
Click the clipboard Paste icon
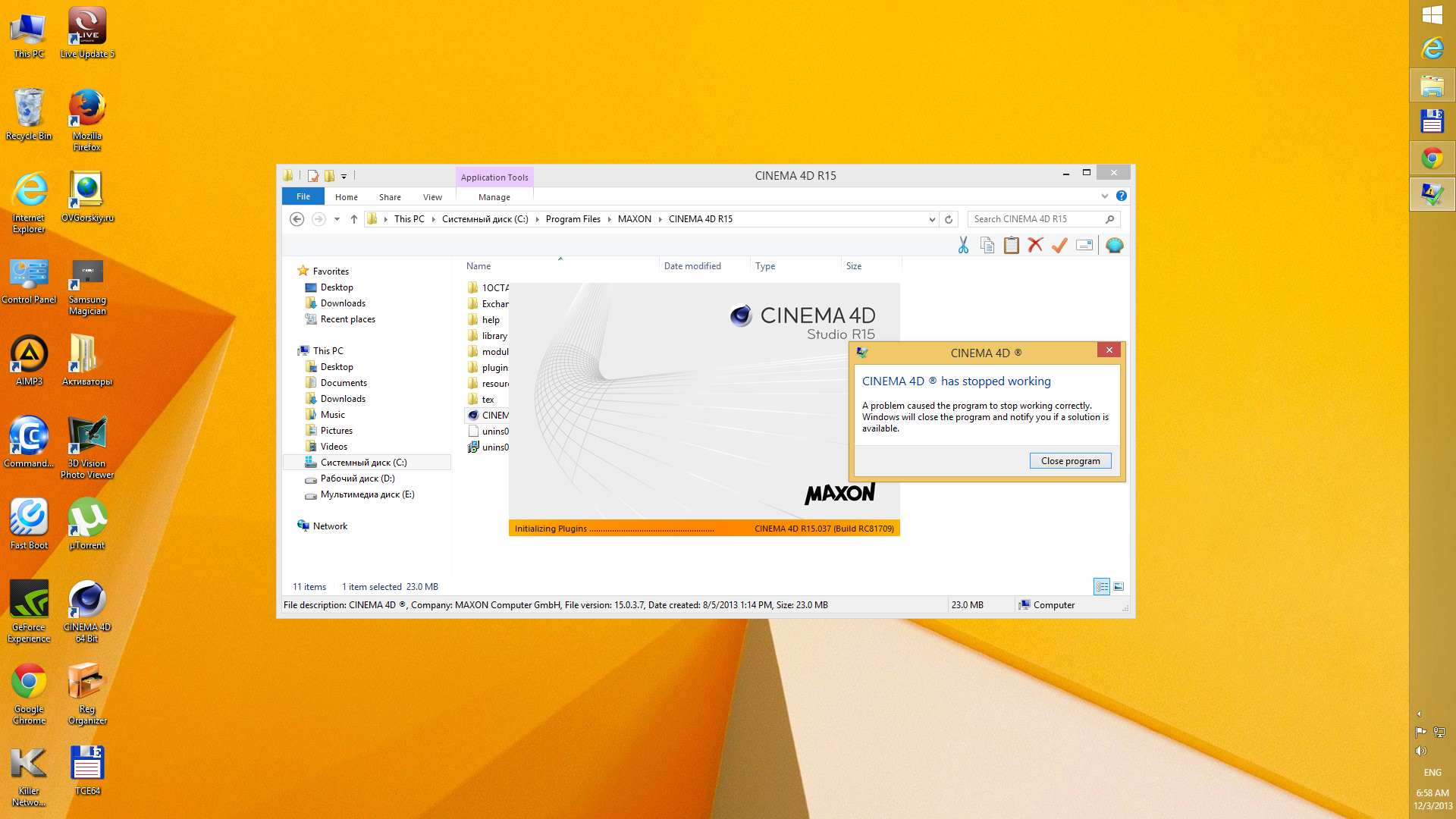[1011, 245]
